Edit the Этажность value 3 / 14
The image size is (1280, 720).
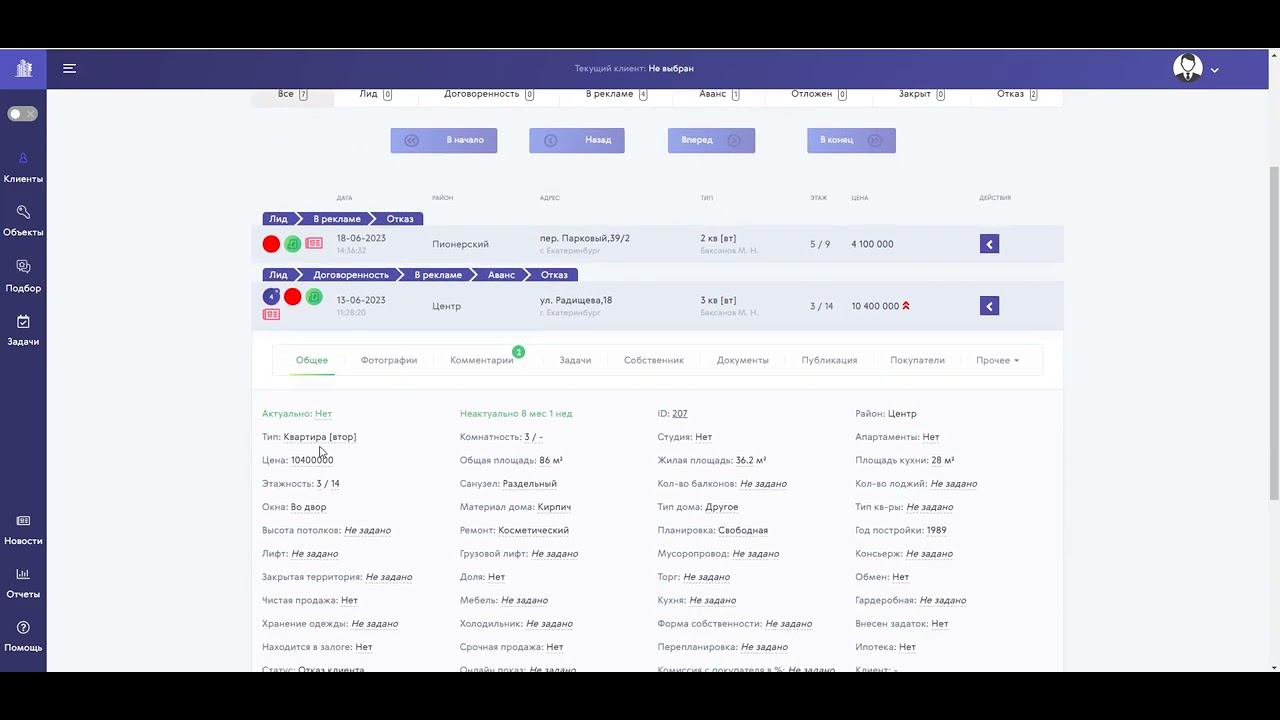tap(328, 483)
